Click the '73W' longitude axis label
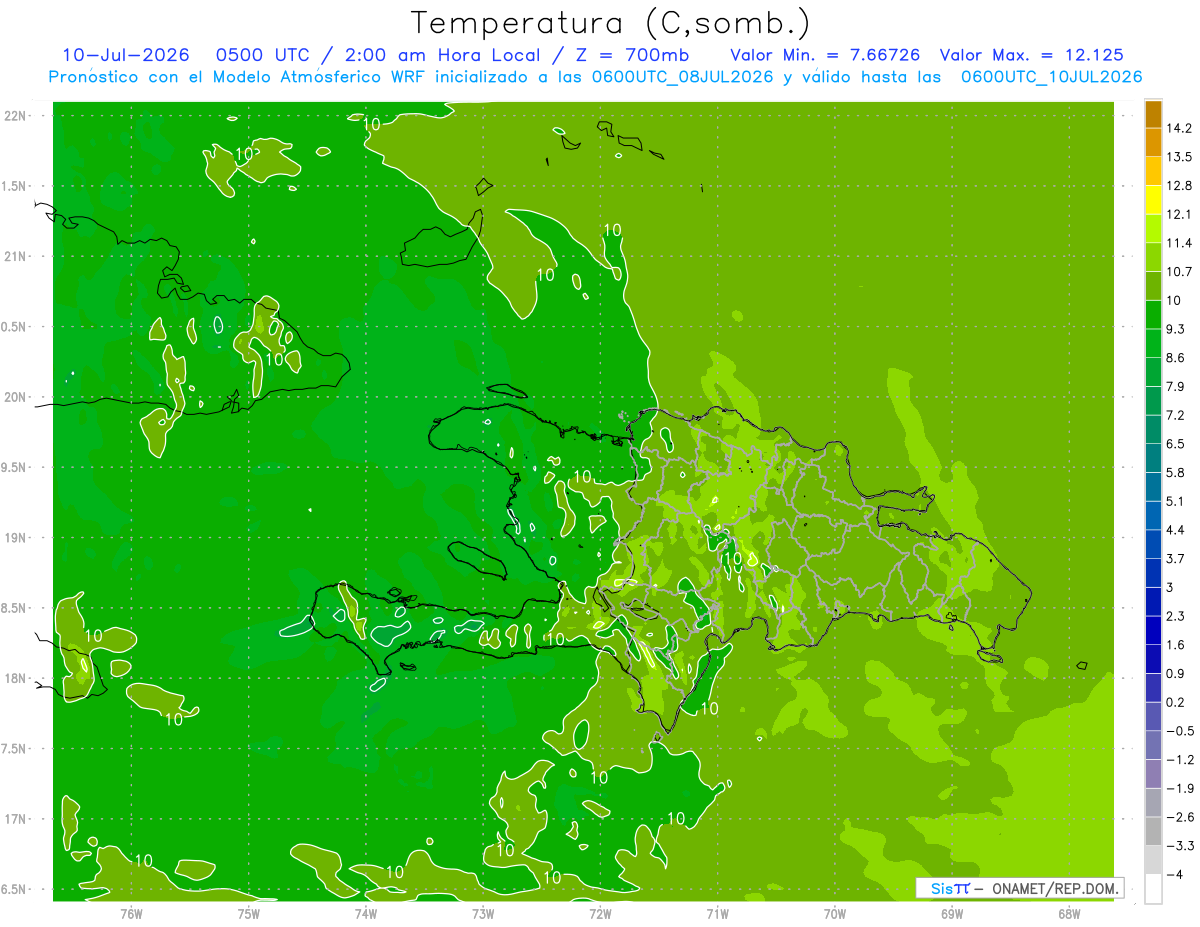 pos(483,915)
